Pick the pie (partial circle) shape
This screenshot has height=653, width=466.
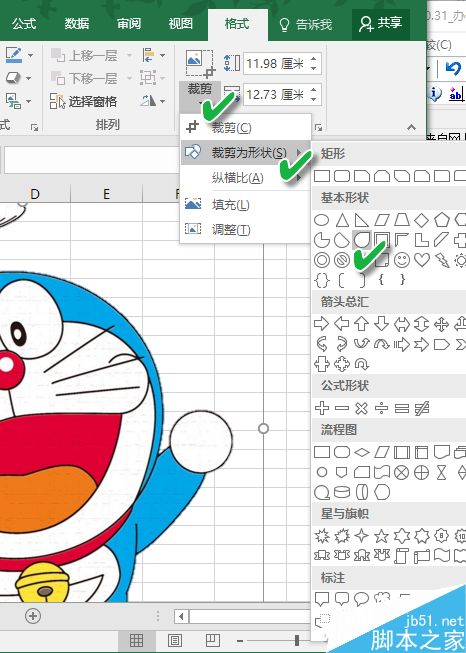(x=321, y=240)
